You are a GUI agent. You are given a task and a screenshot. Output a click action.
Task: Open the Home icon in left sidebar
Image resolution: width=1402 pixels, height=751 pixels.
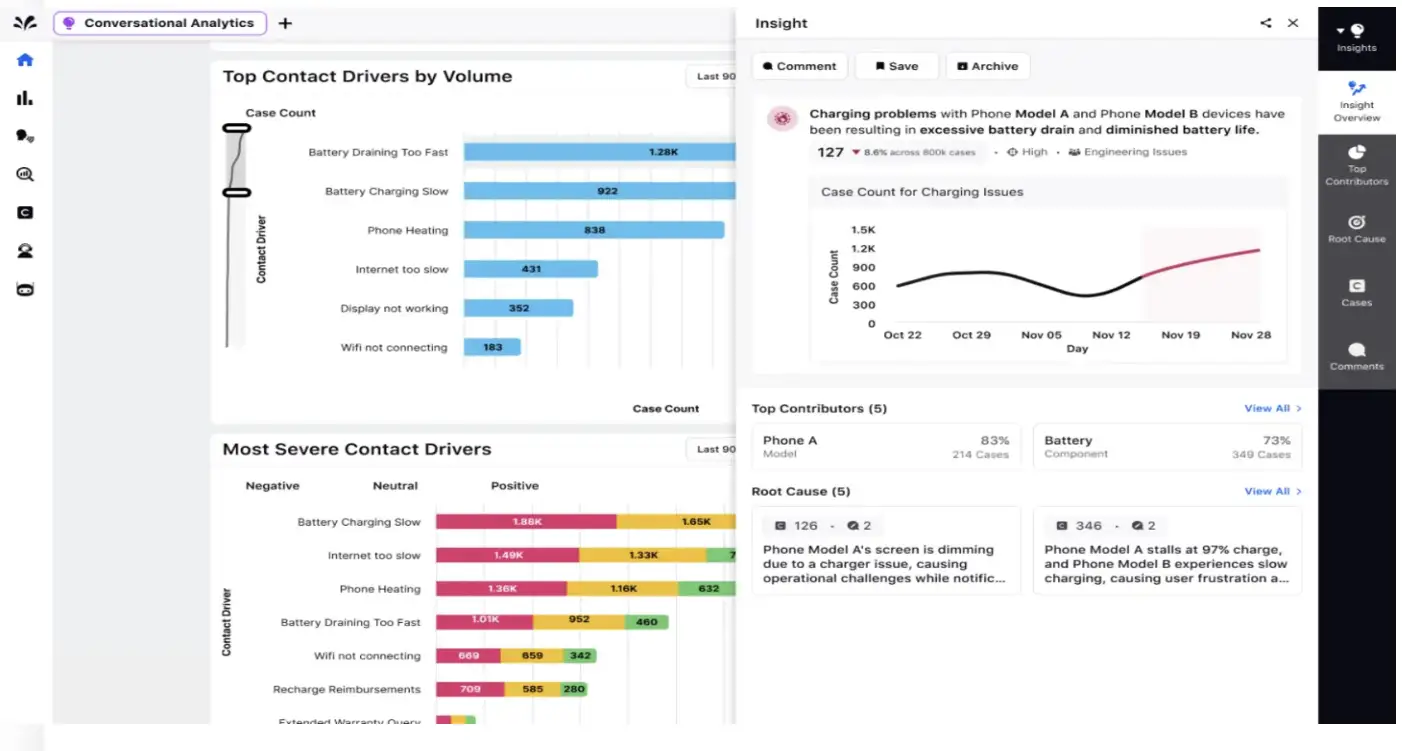click(24, 60)
